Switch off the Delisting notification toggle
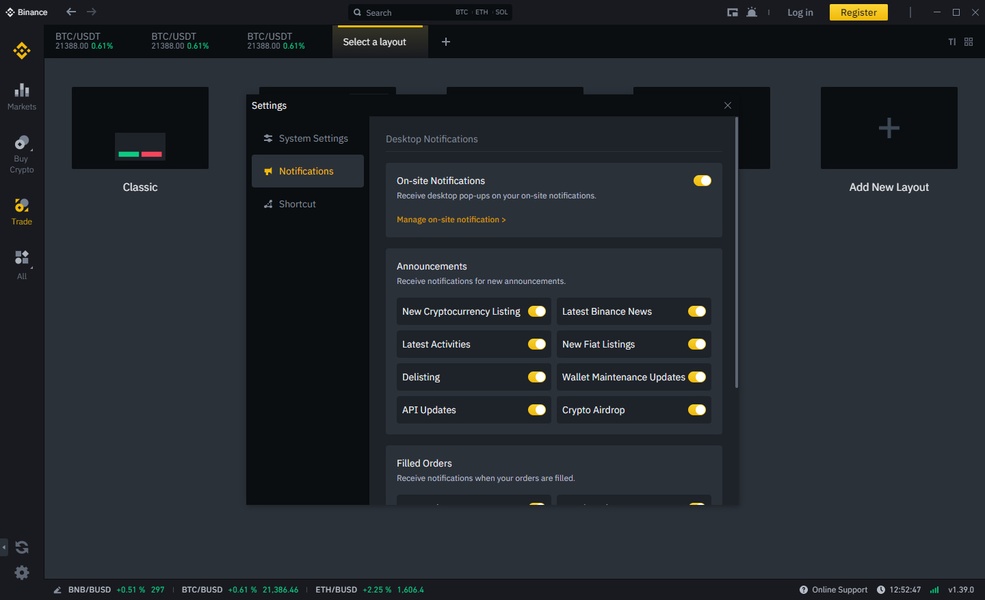 click(537, 377)
